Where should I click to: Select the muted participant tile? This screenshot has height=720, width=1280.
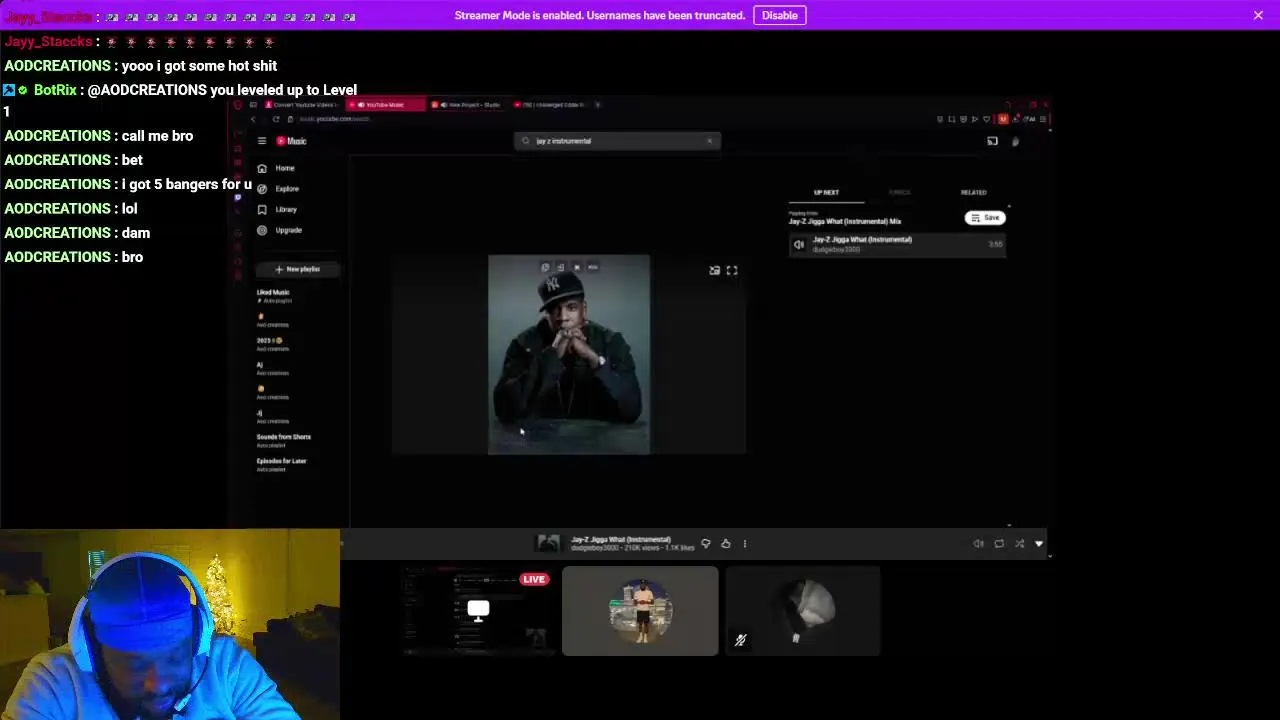click(x=802, y=611)
